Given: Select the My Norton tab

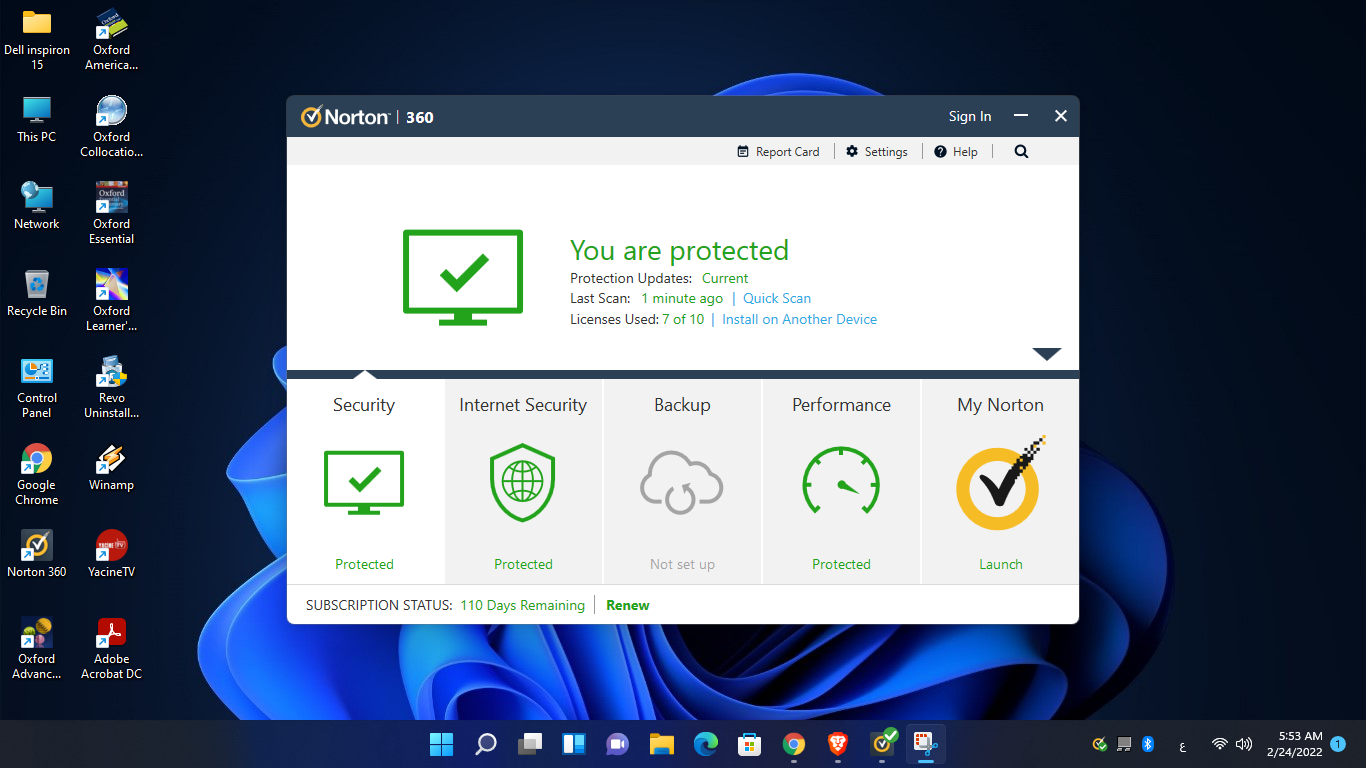Looking at the screenshot, I should point(1000,481).
